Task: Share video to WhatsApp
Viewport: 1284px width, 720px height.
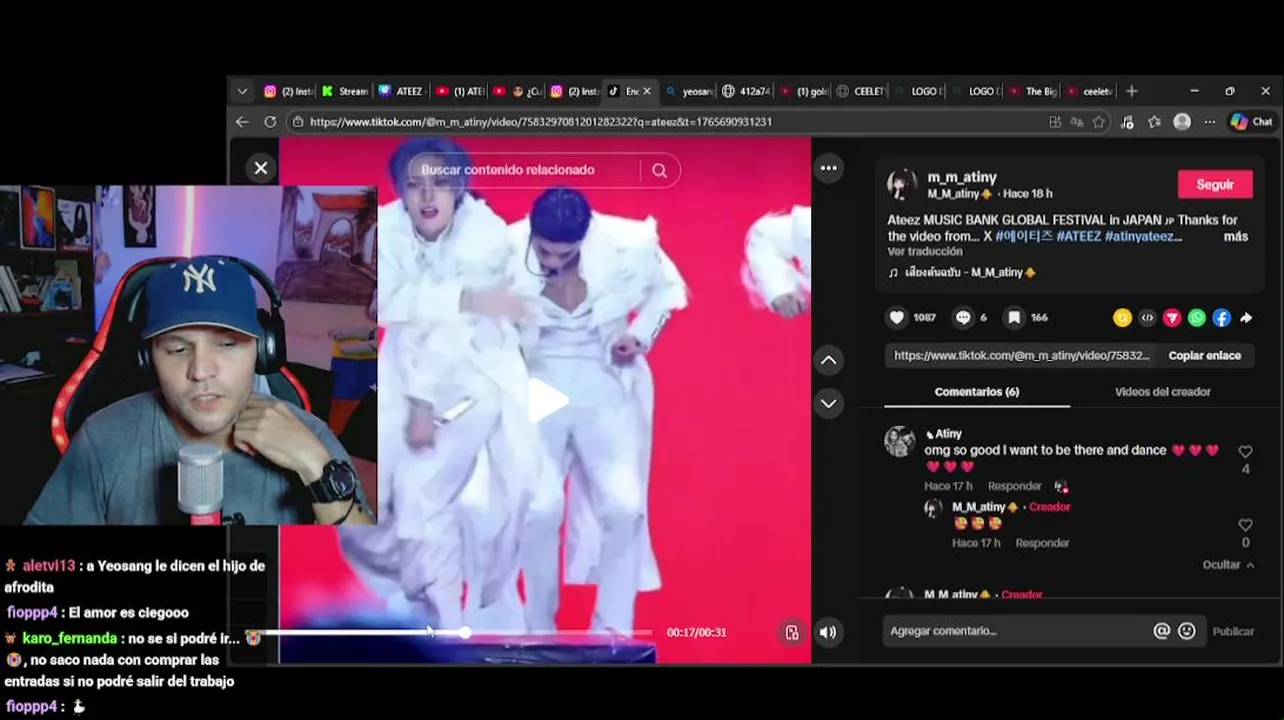Action: [x=1197, y=318]
